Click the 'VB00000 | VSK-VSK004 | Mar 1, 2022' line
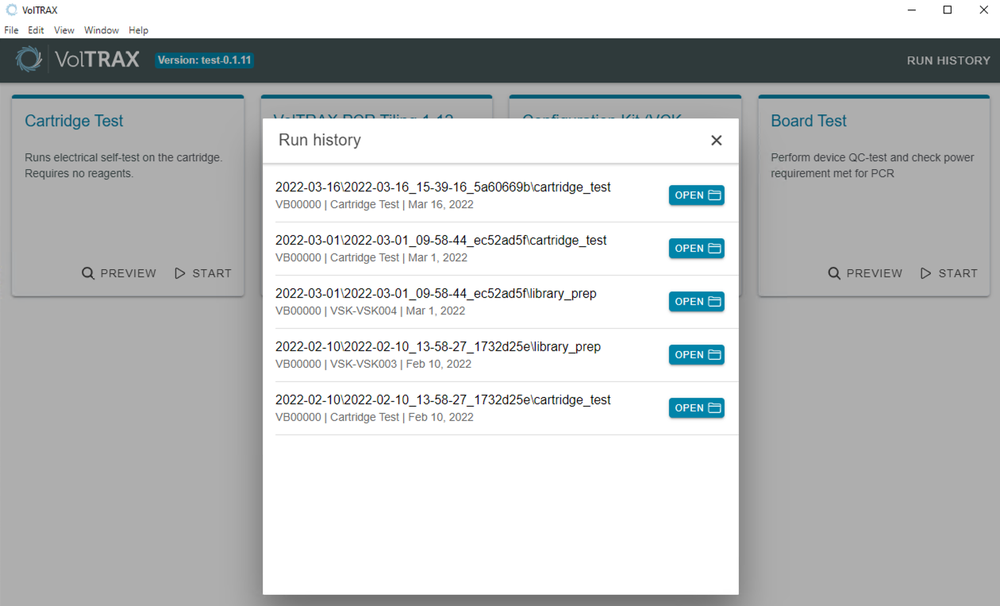 point(370,311)
